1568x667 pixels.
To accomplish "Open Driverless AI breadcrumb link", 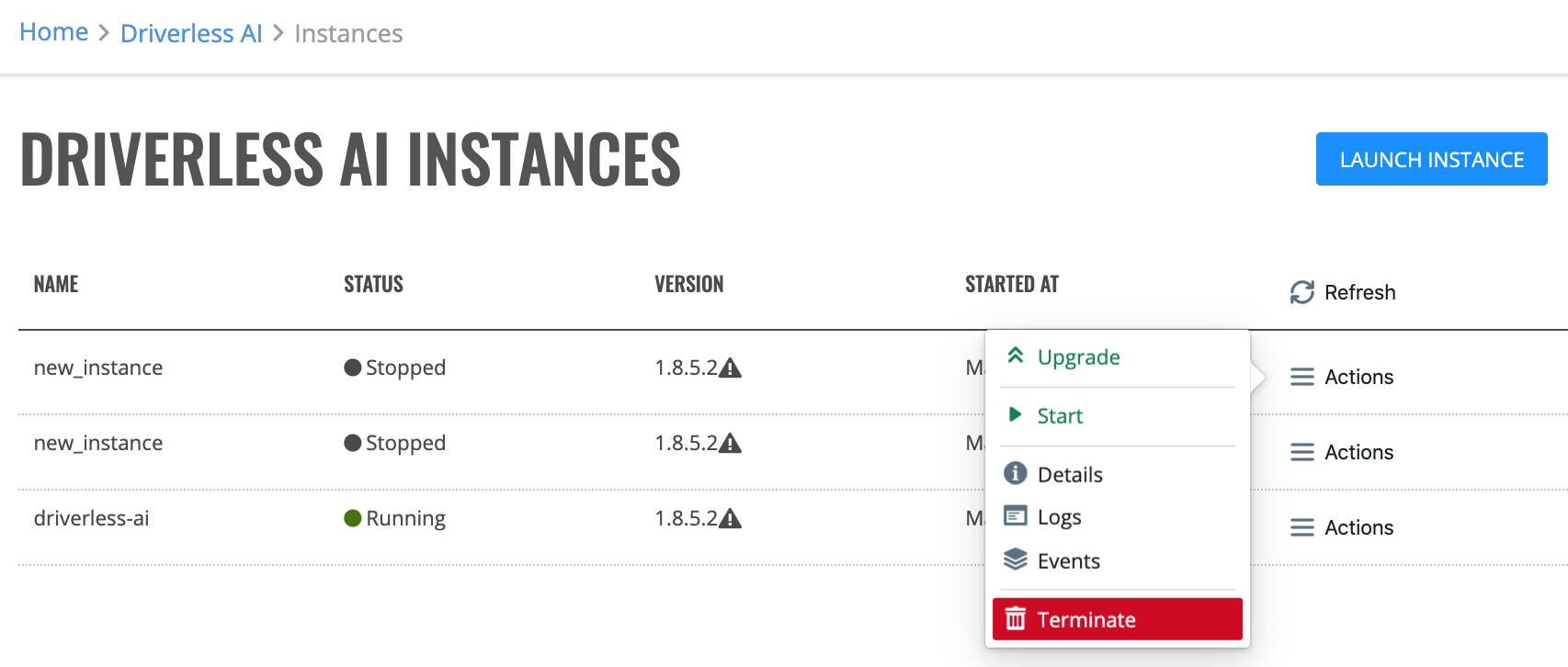I will pyautogui.click(x=191, y=34).
